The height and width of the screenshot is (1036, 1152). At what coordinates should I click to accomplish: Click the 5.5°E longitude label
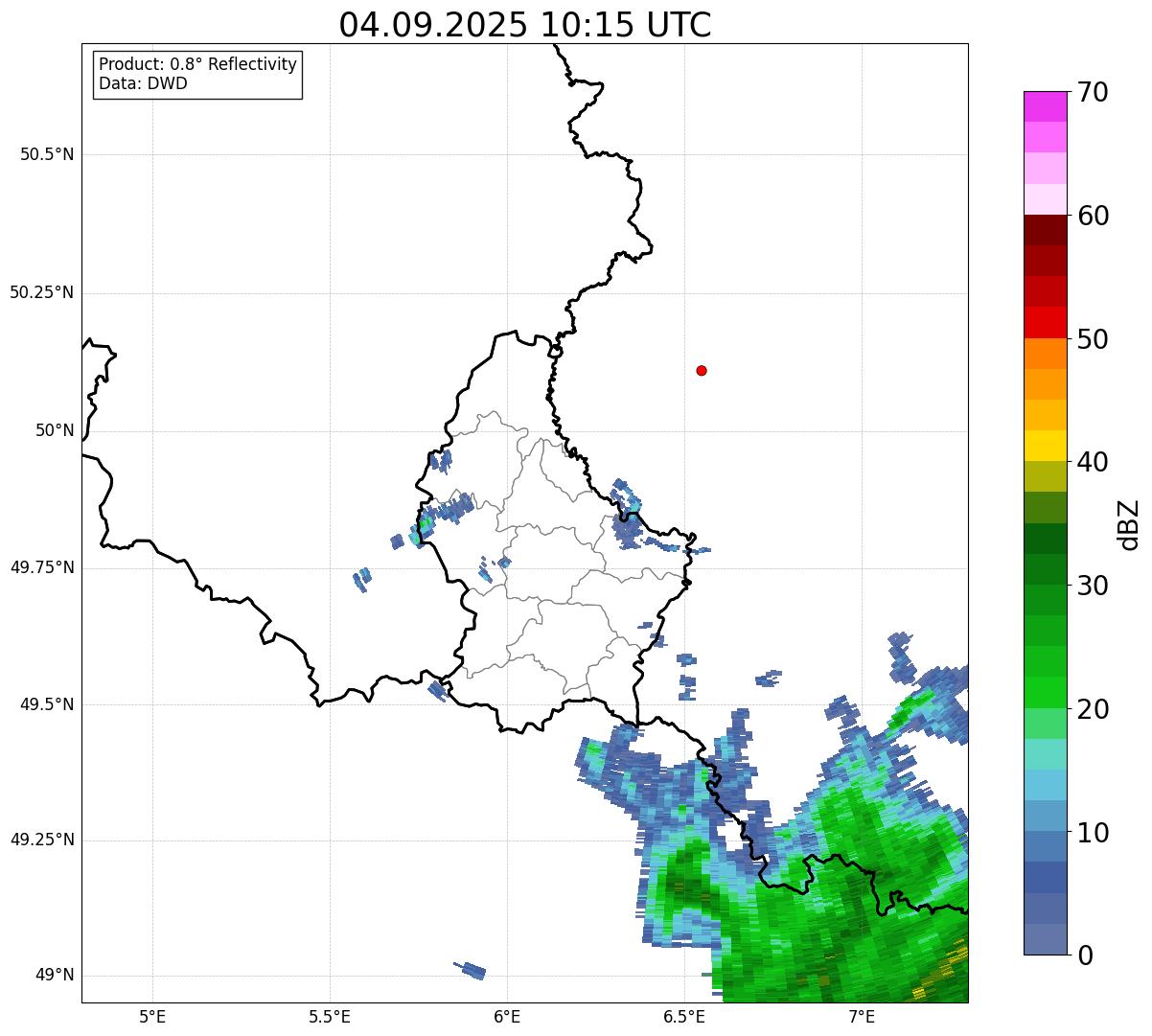coord(330,1016)
